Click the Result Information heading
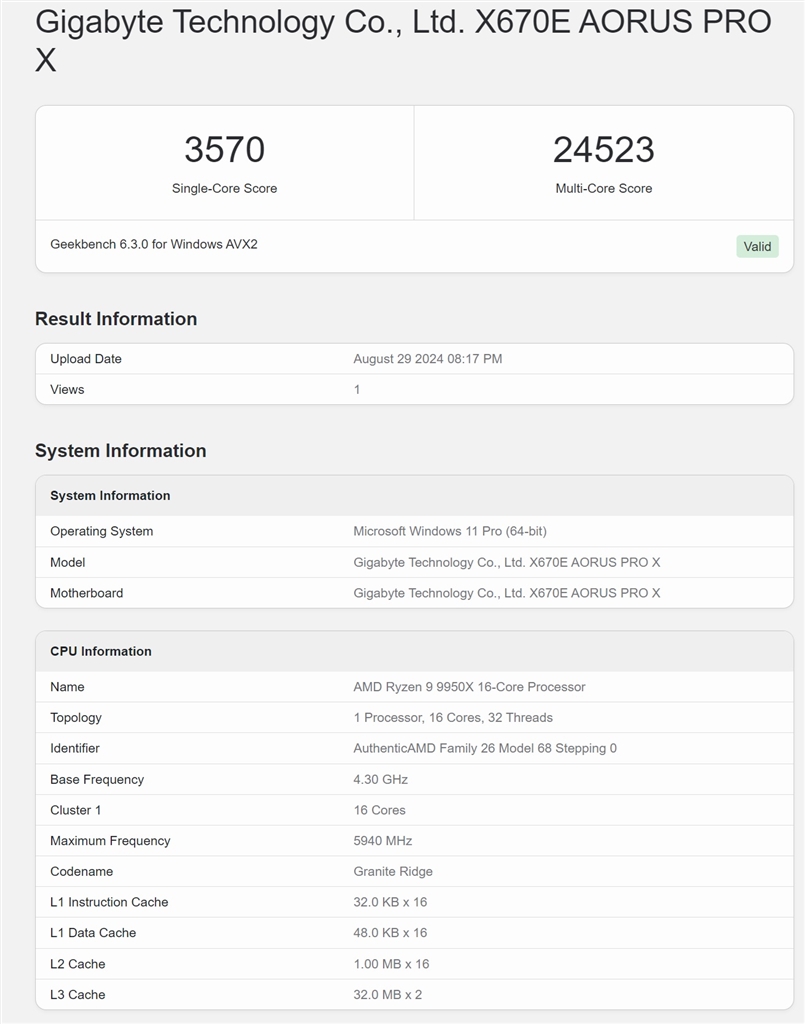 pos(116,319)
